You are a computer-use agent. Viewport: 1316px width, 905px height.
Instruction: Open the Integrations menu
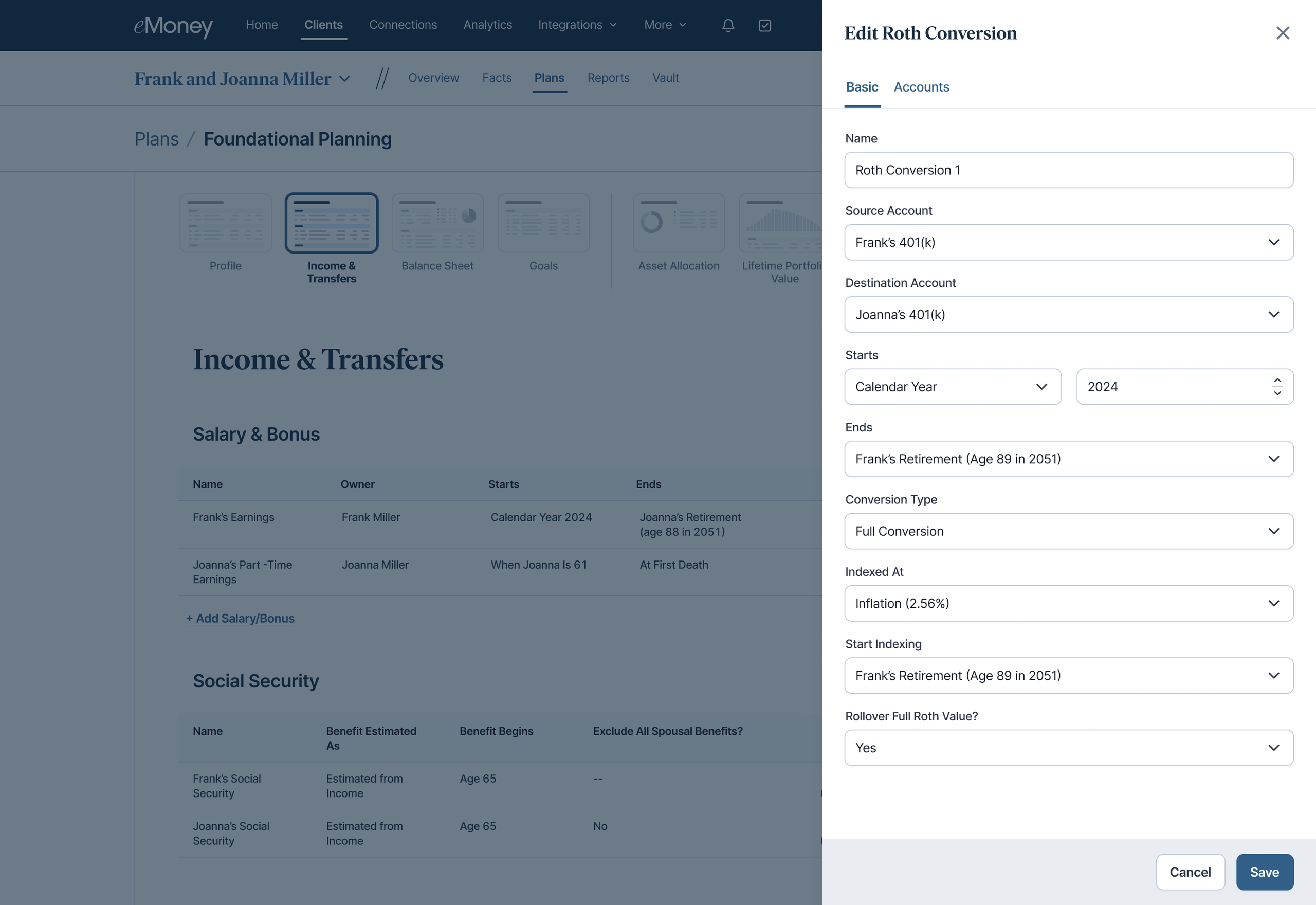pos(577,25)
